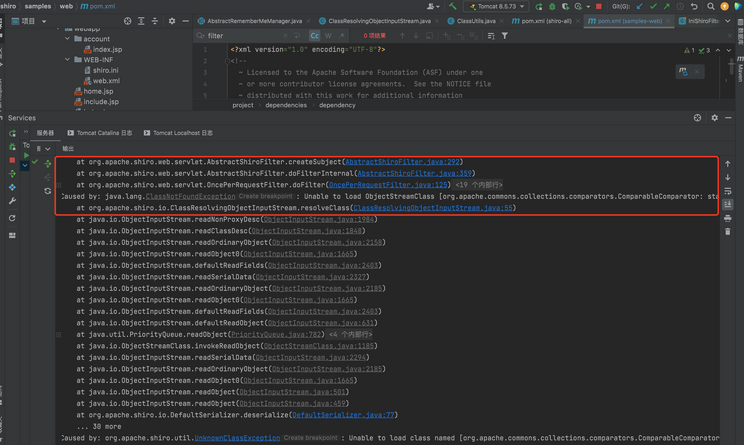The width and height of the screenshot is (744, 445).
Task: Open Search Everywhere magnifier icon
Action: coord(711,6)
